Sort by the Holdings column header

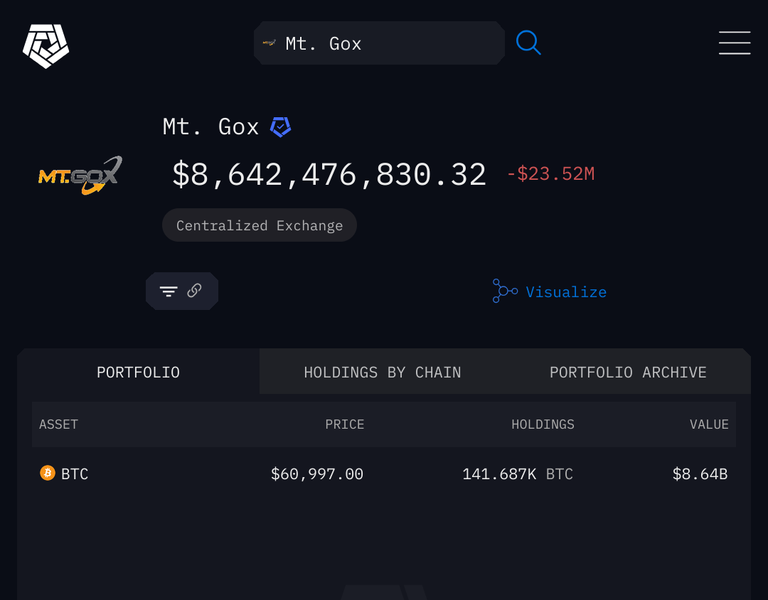point(543,424)
